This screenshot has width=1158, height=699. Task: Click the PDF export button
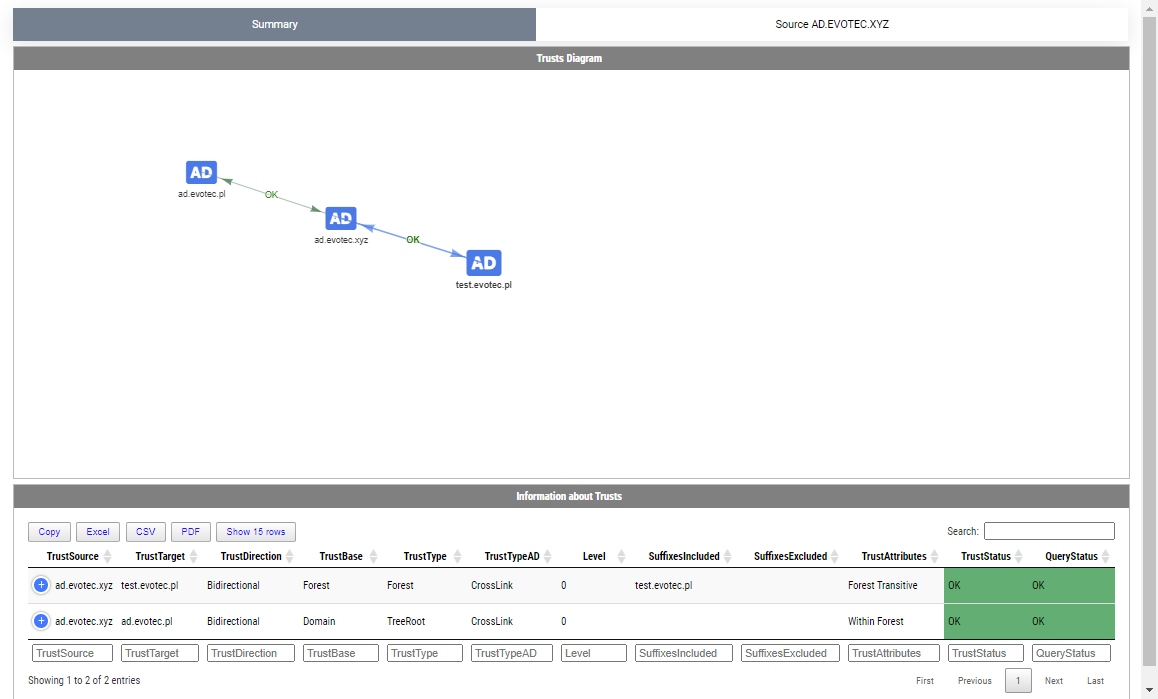pos(190,532)
